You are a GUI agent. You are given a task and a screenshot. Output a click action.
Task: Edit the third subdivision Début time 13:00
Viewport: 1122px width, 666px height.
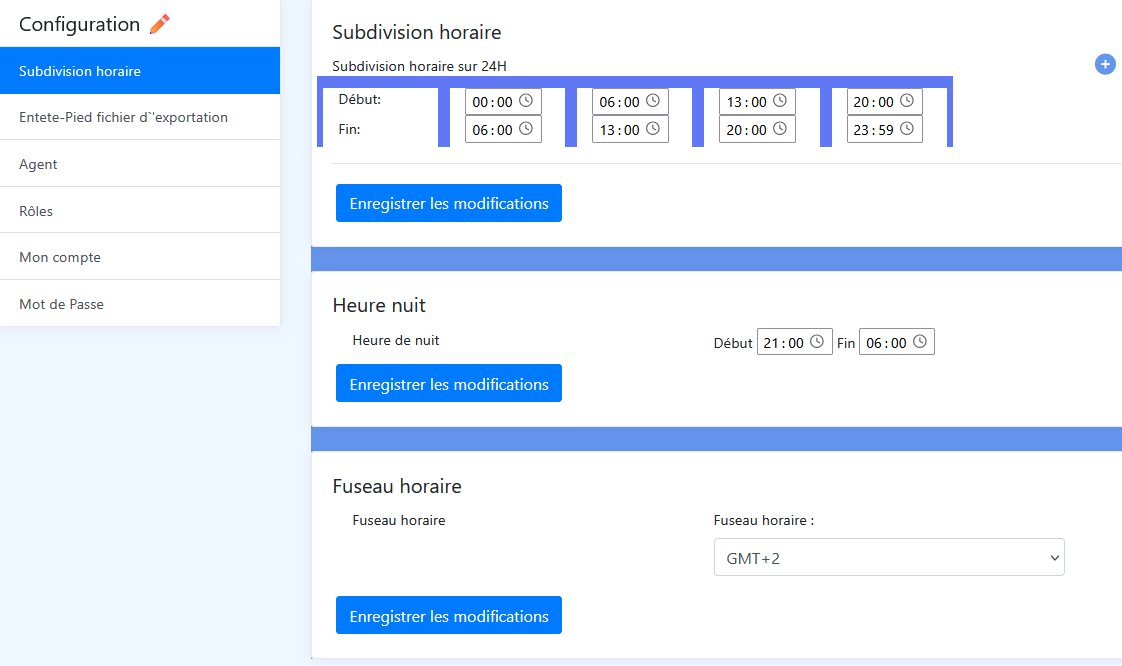point(757,102)
